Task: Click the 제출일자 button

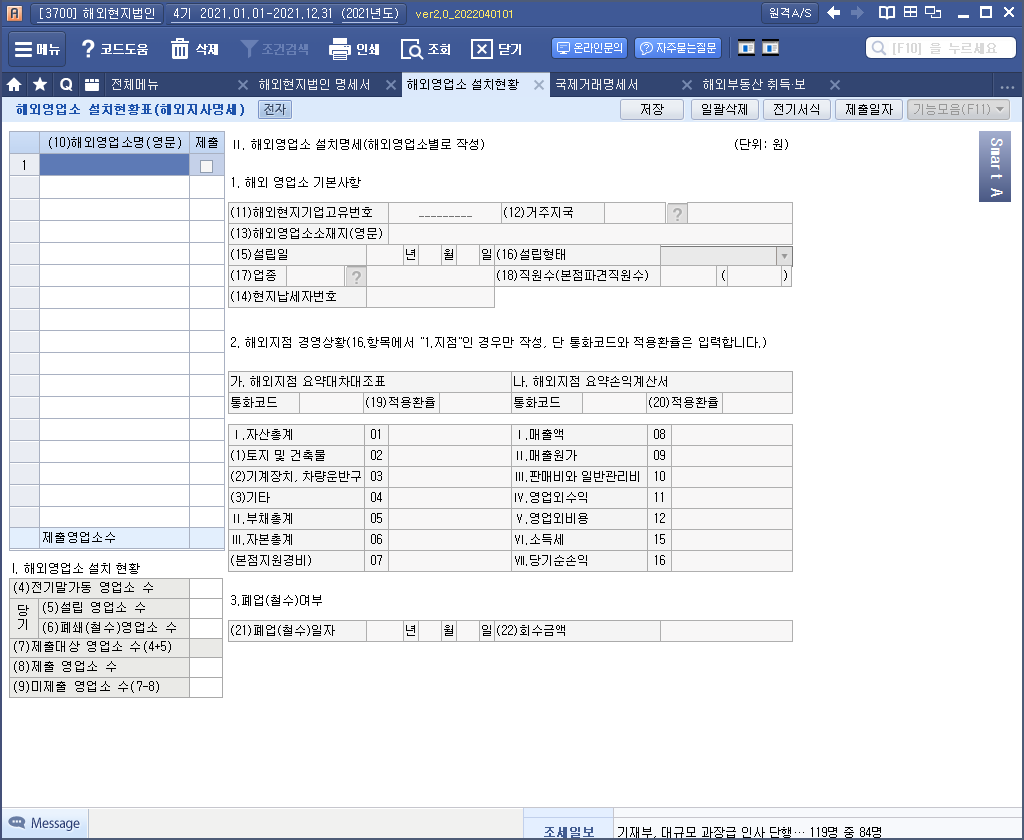Action: point(869,109)
